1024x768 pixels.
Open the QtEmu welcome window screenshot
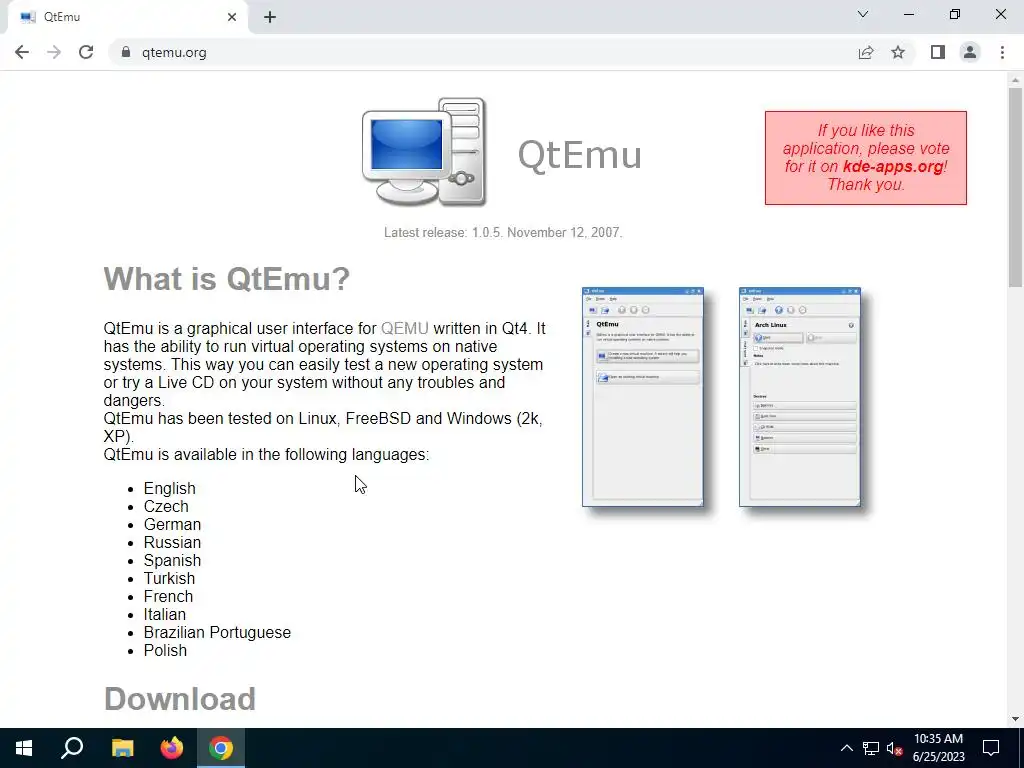point(643,397)
